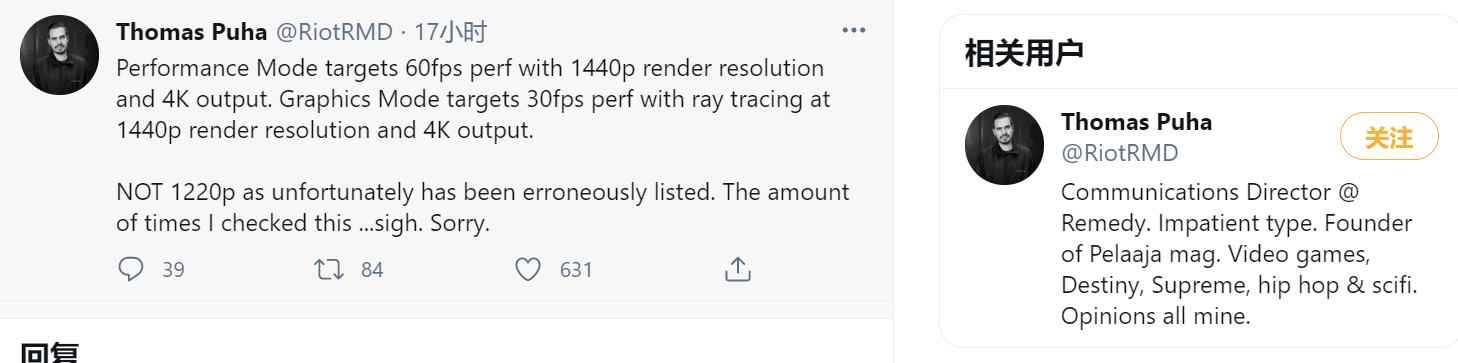
Task: Retweet this post using the arrows icon
Action: (327, 269)
